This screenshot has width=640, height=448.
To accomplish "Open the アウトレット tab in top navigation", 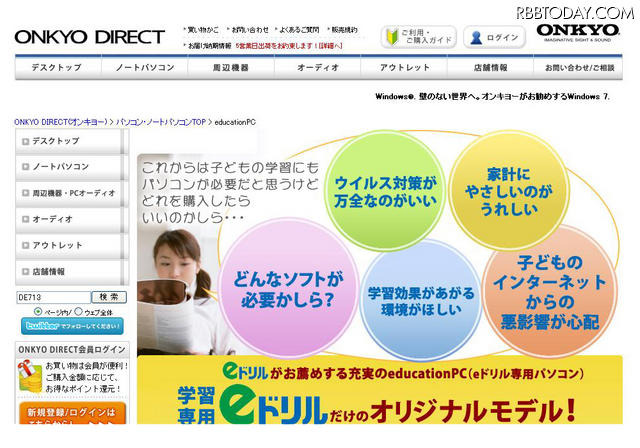I will 404,67.
